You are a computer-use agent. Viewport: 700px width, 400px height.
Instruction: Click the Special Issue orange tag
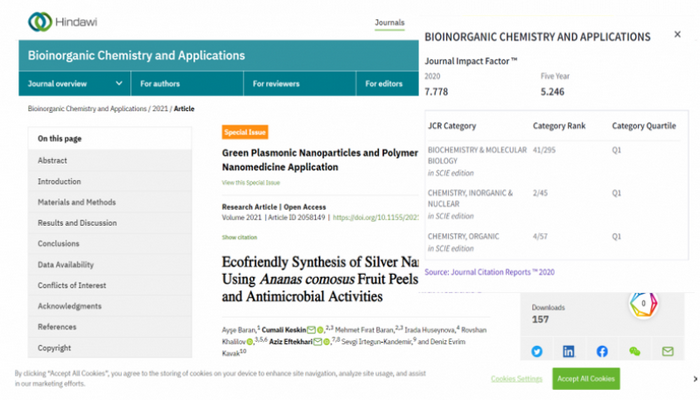(x=245, y=132)
